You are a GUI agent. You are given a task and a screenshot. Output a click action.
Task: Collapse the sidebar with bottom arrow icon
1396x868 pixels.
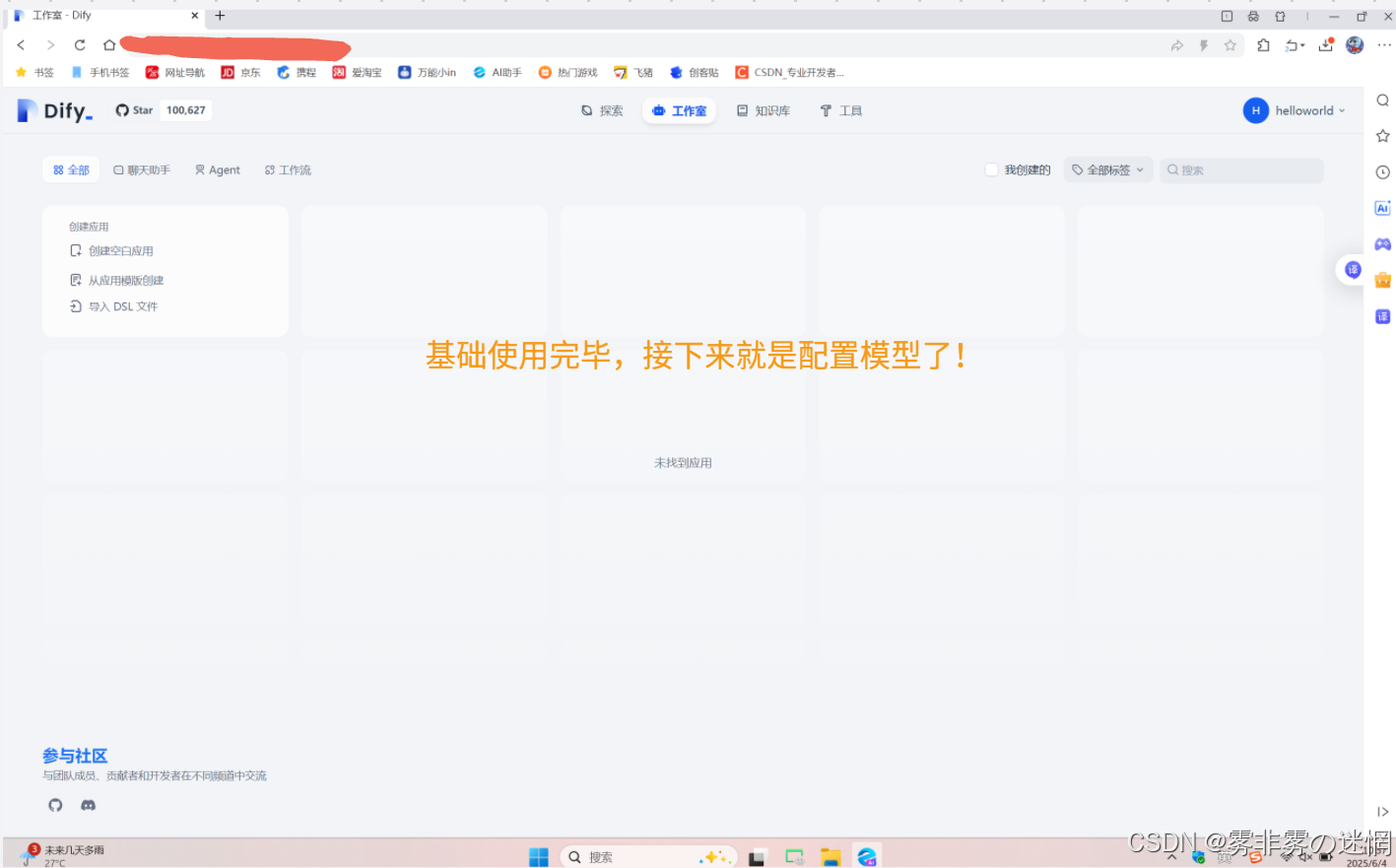tap(1382, 812)
